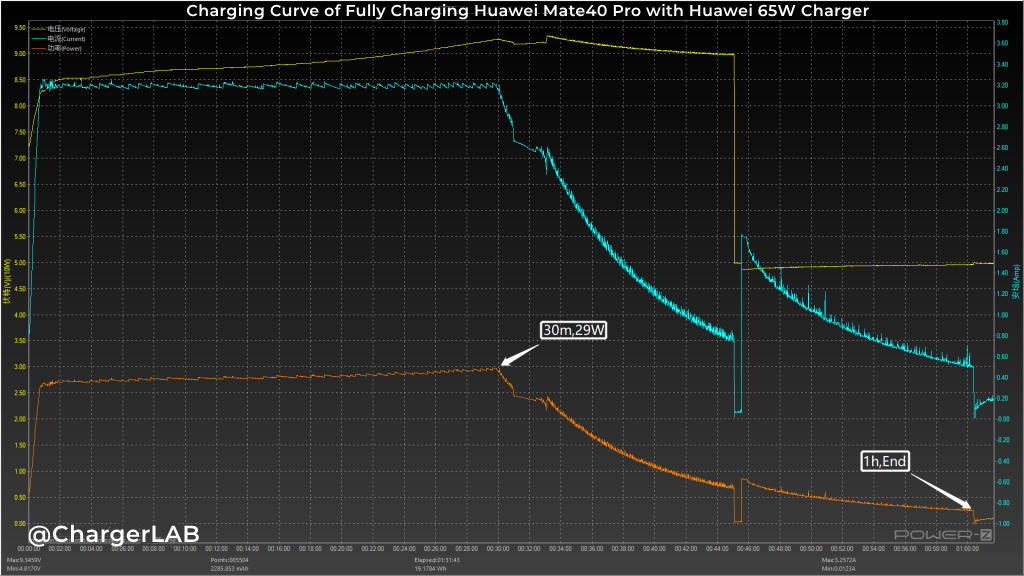The height and width of the screenshot is (576, 1024).
Task: Select the chart title text
Action: pyautogui.click(x=528, y=10)
